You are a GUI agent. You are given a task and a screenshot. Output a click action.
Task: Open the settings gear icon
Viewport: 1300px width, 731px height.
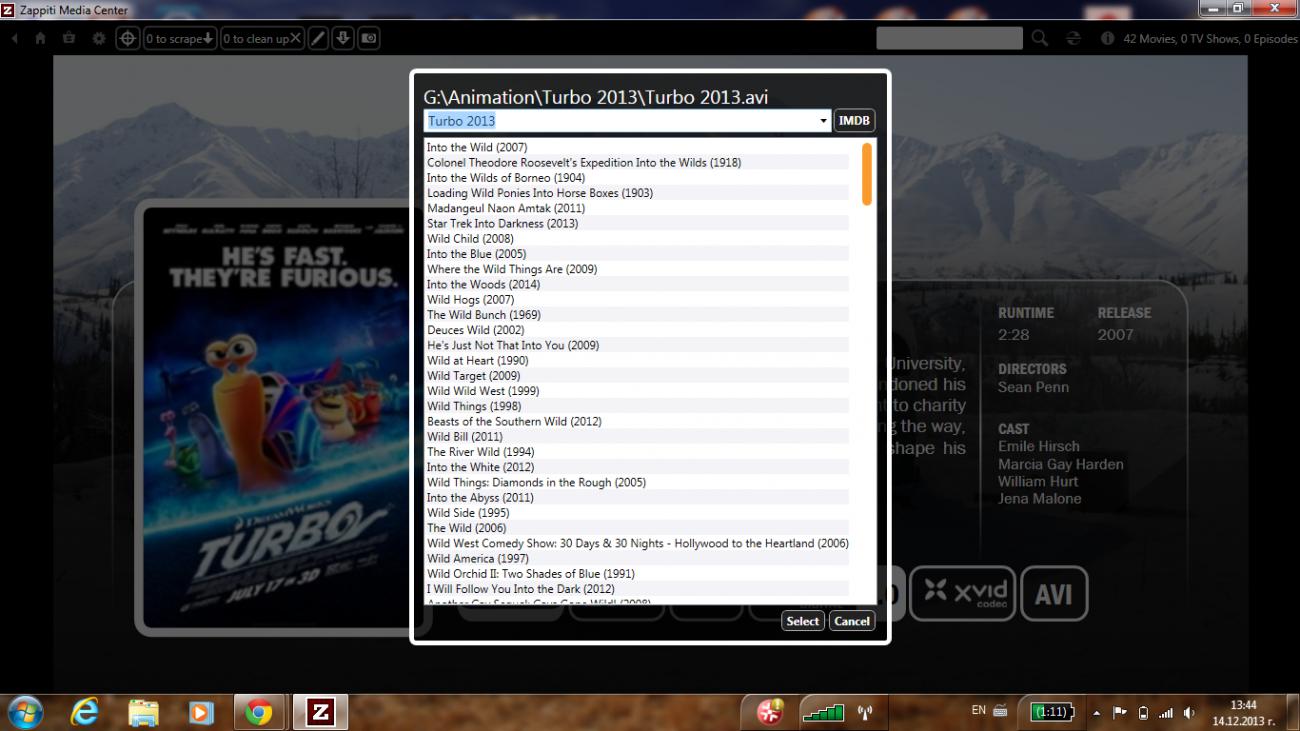coord(98,39)
